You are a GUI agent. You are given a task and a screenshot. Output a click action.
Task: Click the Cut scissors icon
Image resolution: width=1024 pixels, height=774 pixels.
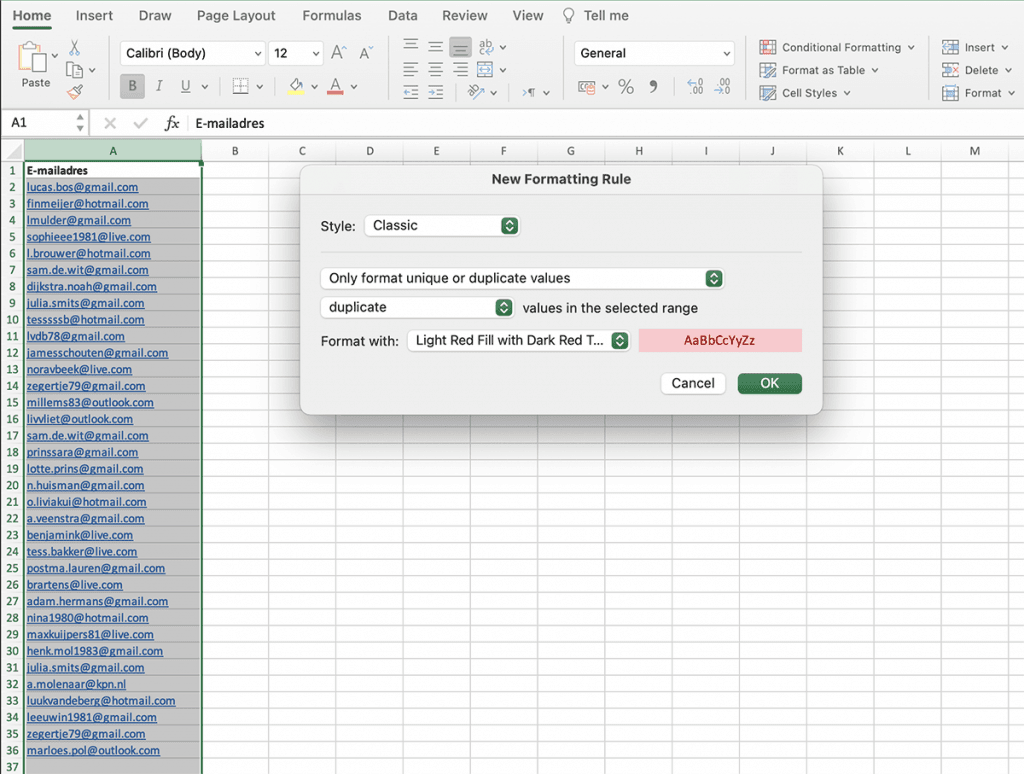pos(75,48)
